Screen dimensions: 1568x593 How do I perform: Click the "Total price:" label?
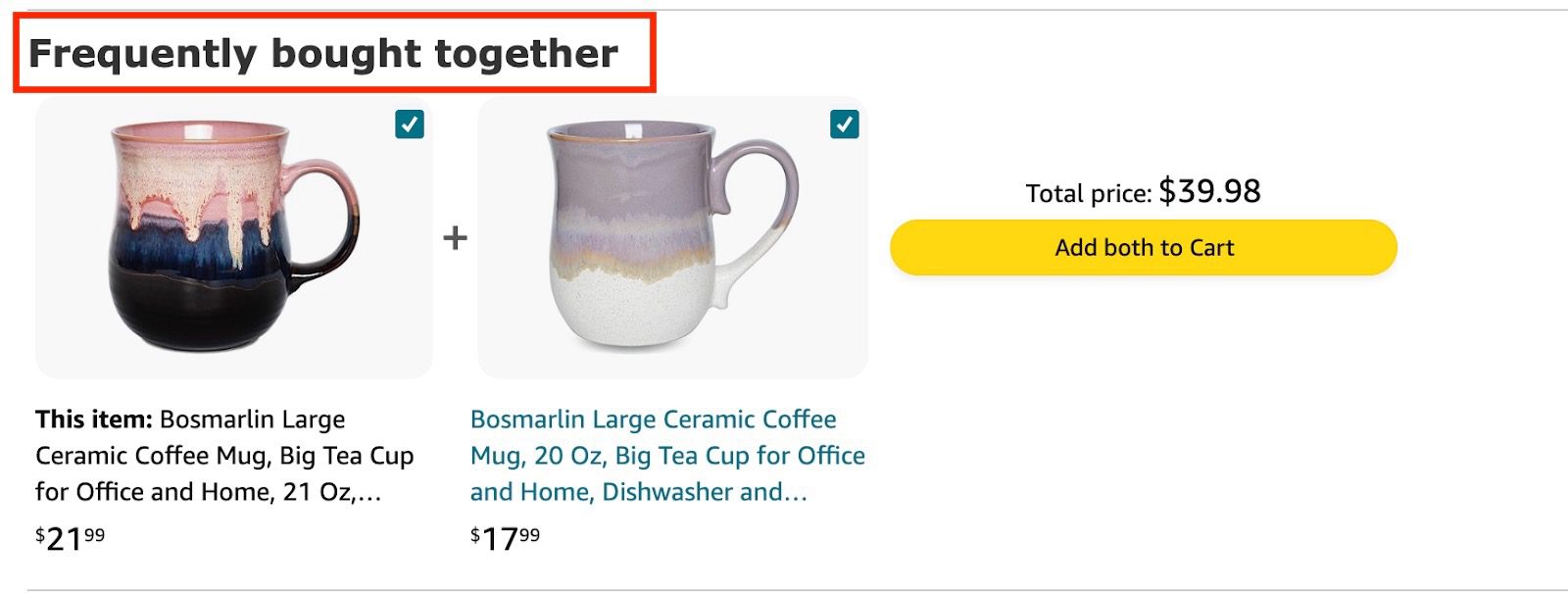click(1088, 194)
